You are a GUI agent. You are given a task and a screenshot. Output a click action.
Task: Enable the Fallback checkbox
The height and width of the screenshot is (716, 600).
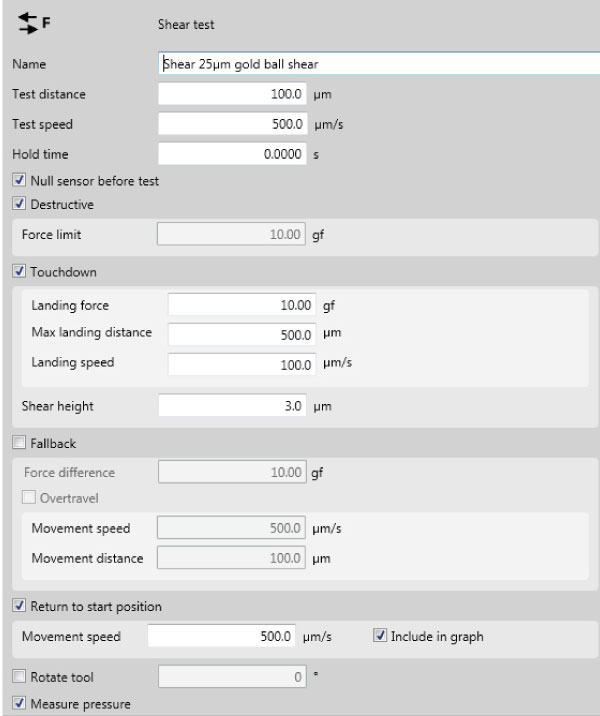tap(17, 441)
